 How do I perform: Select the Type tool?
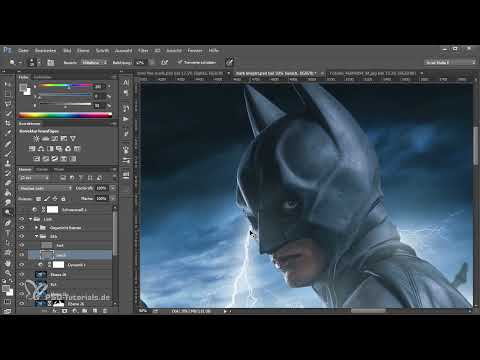8,233
